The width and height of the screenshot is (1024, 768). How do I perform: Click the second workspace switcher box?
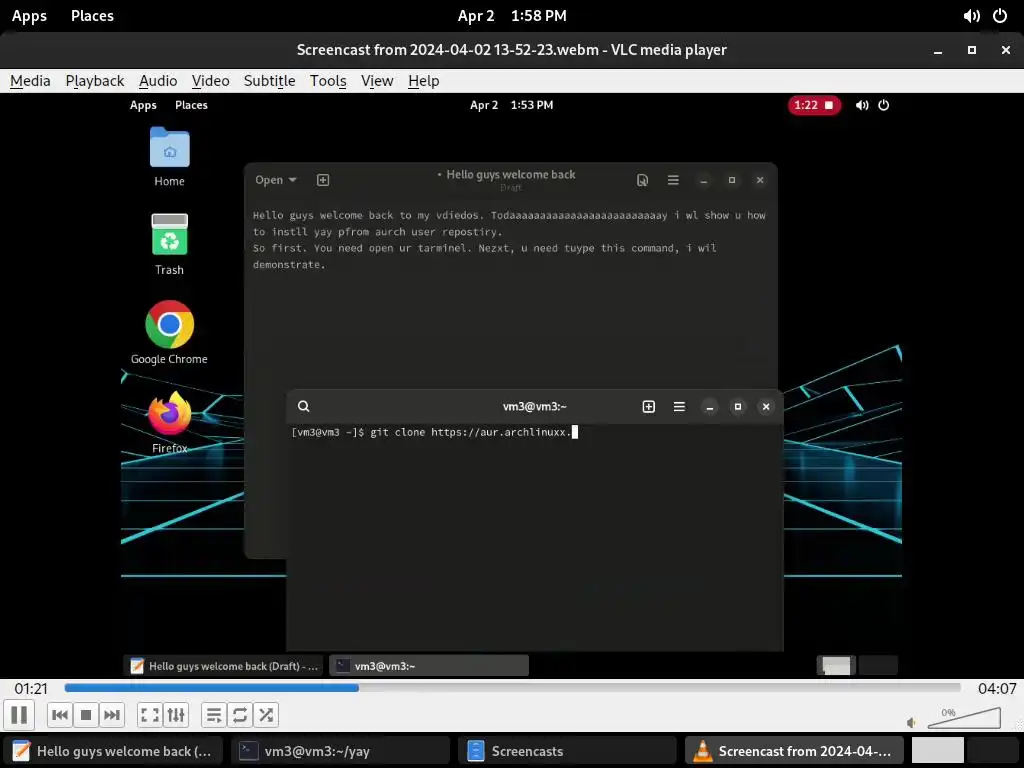point(993,750)
